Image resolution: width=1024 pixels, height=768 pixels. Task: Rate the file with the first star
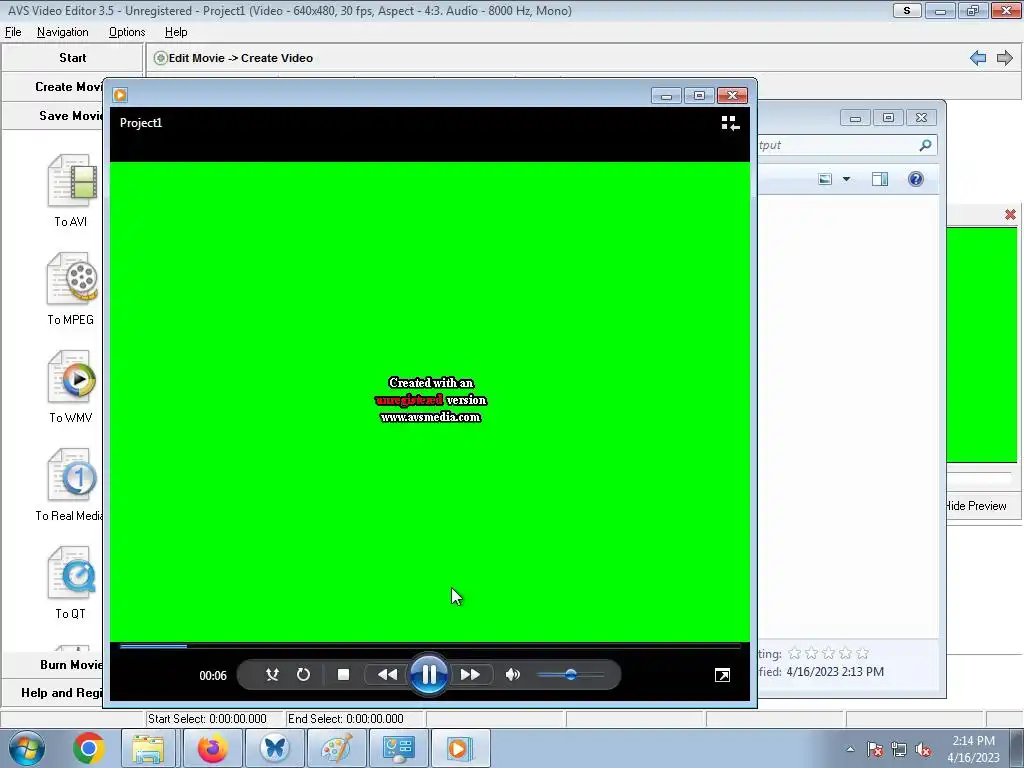pyautogui.click(x=795, y=653)
